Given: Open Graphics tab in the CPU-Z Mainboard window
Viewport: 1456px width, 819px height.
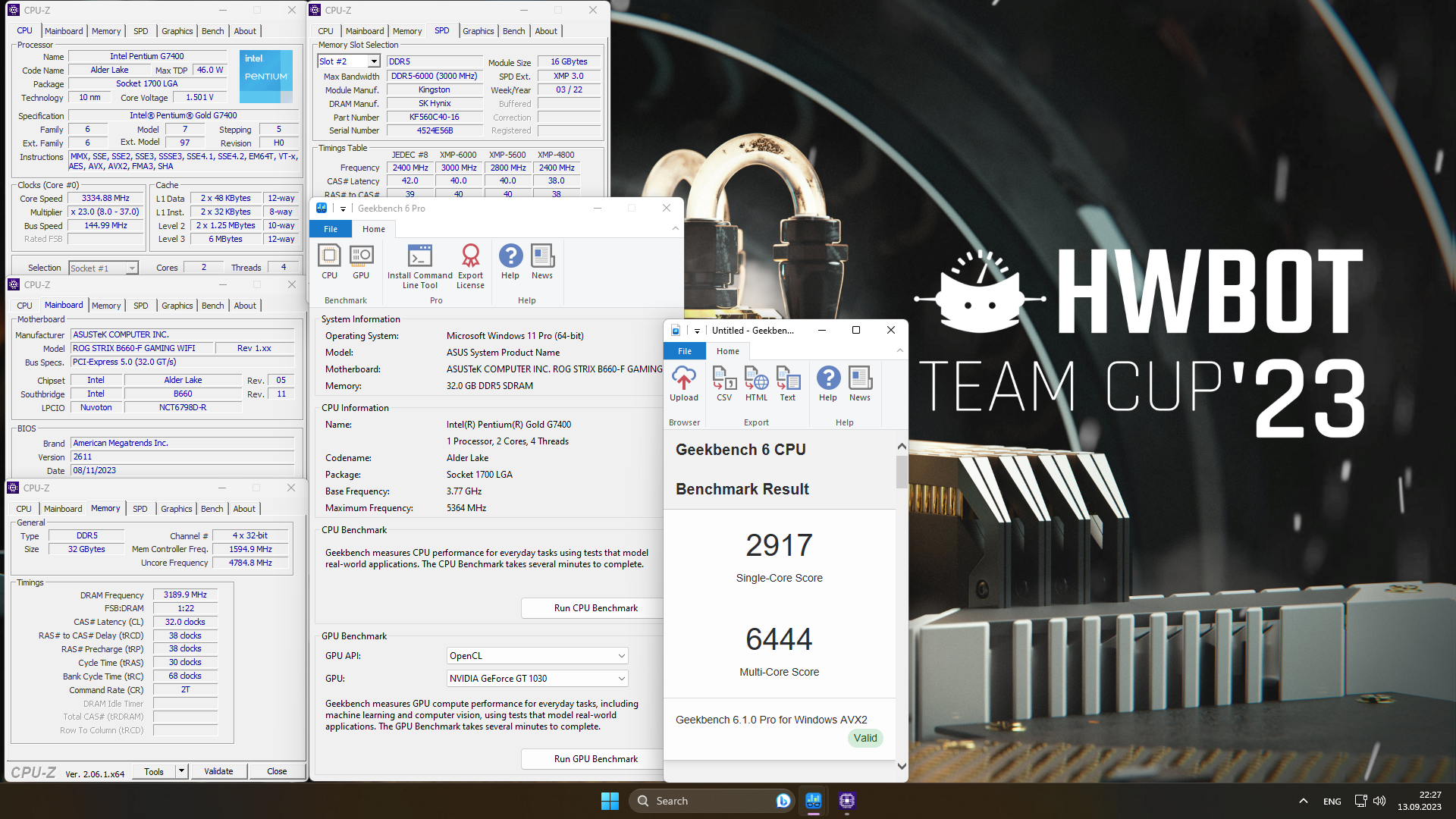Looking at the screenshot, I should (x=177, y=306).
